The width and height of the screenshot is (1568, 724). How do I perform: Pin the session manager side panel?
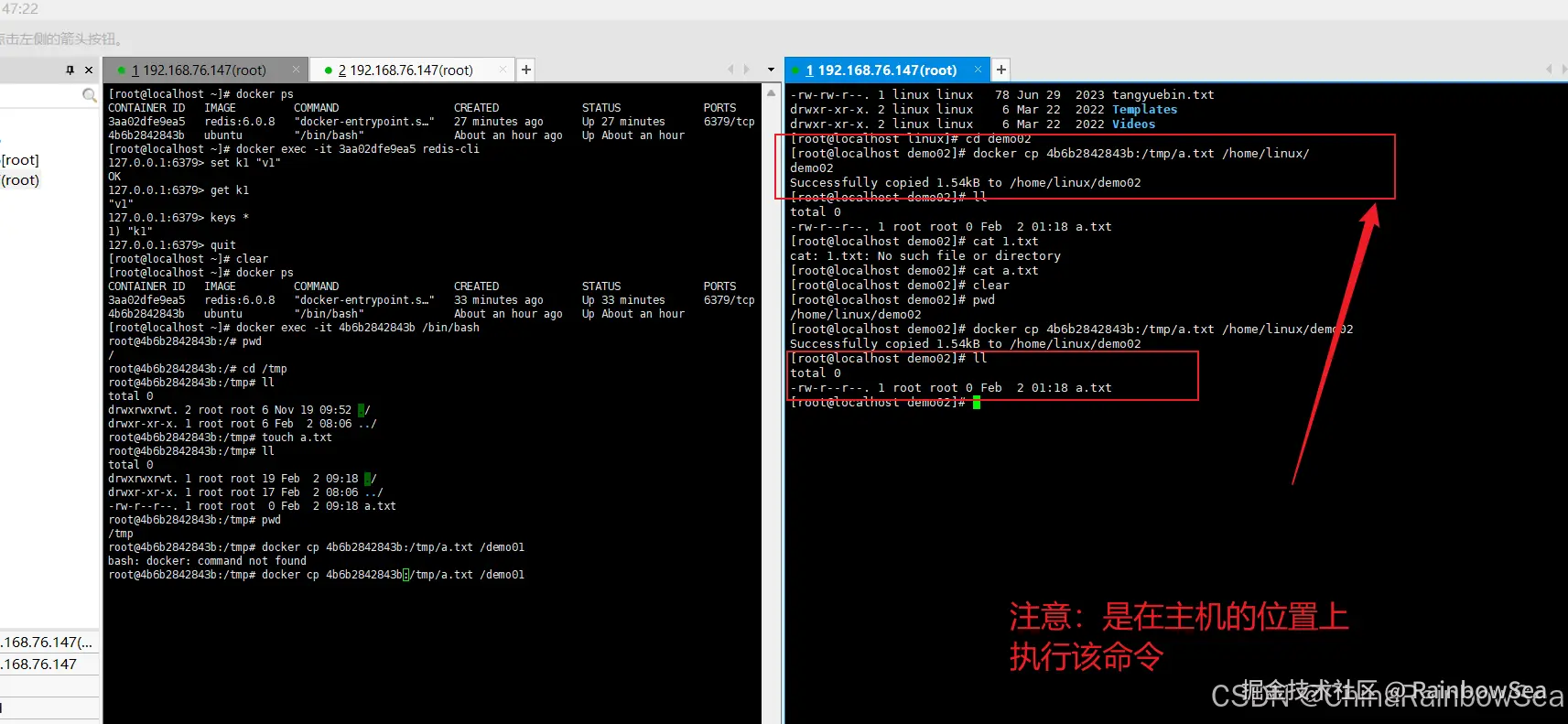70,70
